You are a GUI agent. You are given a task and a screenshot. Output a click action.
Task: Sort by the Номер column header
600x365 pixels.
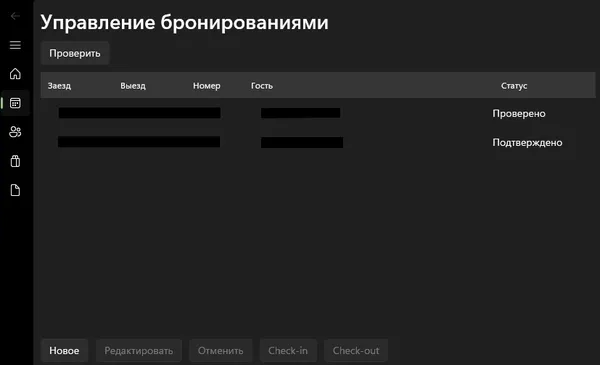207,86
